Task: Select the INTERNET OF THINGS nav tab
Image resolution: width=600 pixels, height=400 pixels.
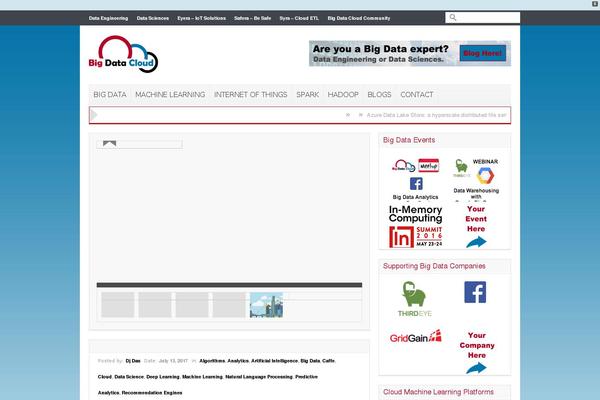Action: point(251,95)
